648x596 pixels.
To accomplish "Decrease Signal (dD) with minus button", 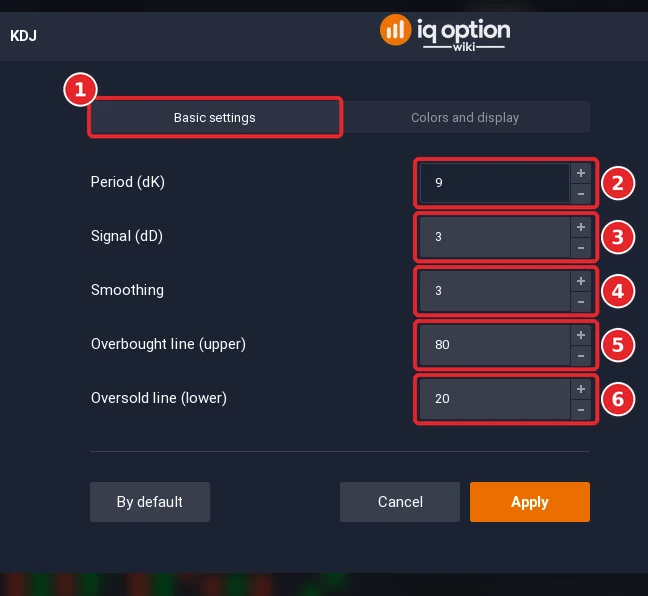I will 581,248.
